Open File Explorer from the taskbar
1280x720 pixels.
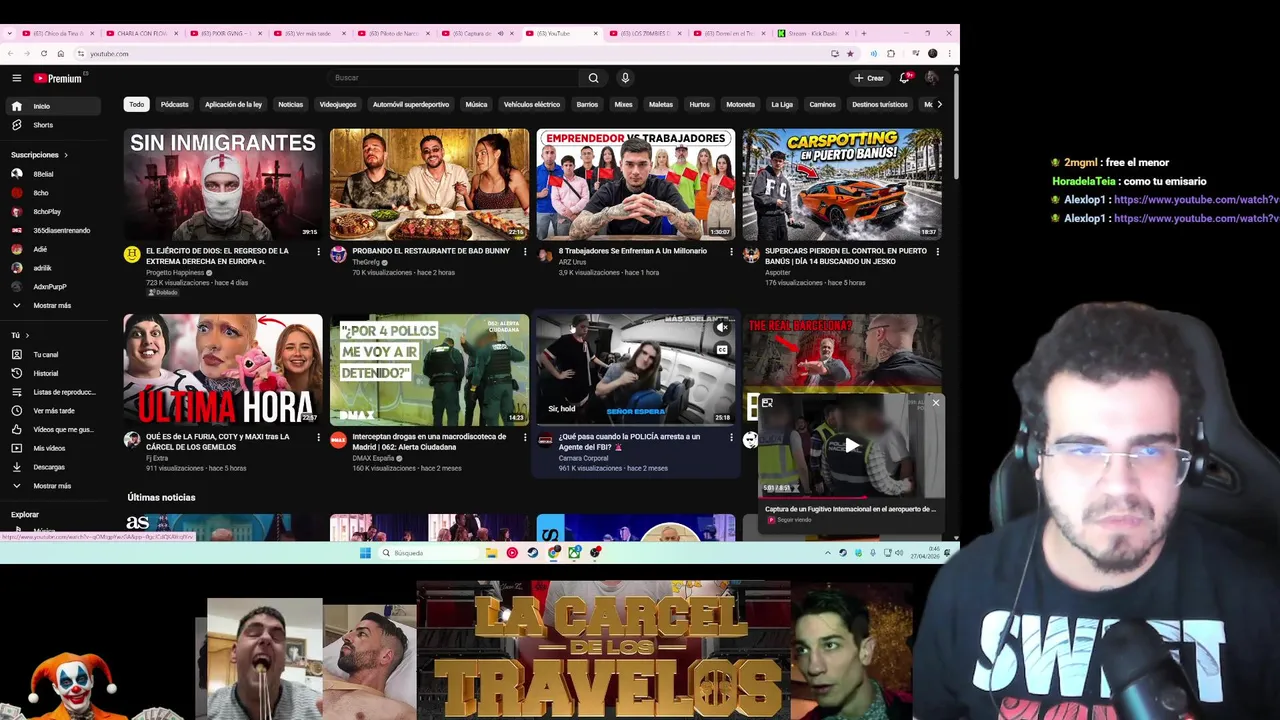[x=491, y=553]
